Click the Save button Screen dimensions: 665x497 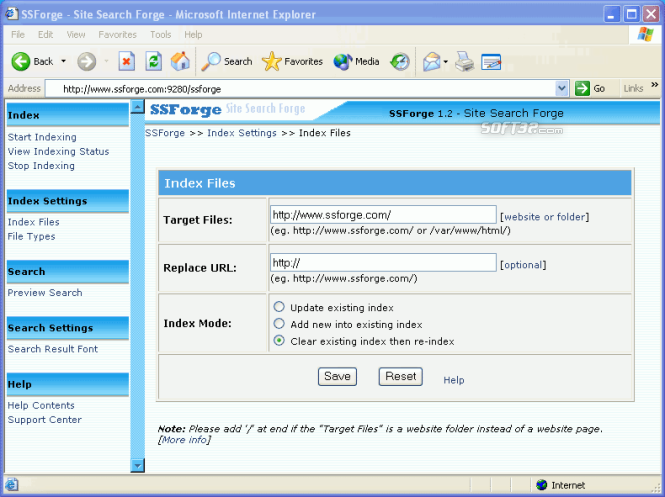[x=337, y=377]
